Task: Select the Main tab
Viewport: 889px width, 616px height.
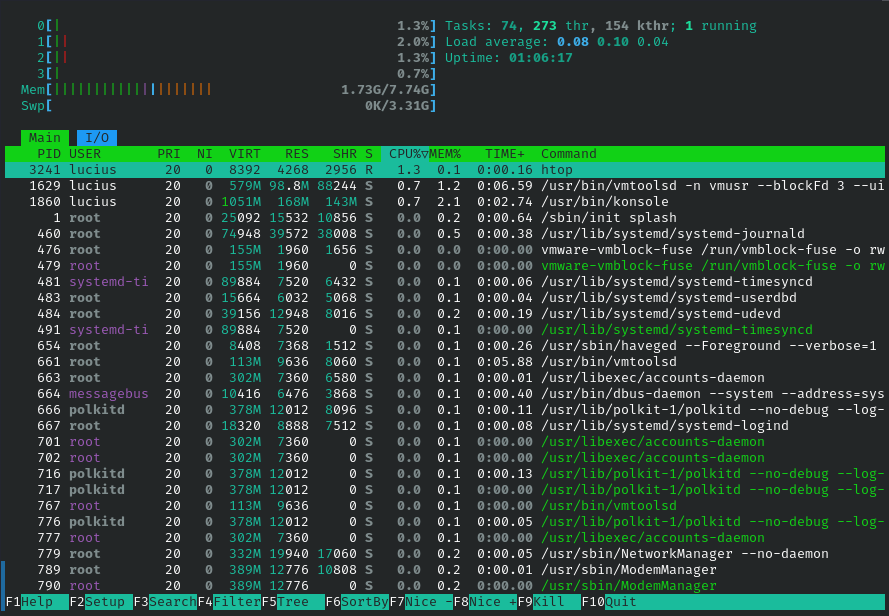Action: 44,138
